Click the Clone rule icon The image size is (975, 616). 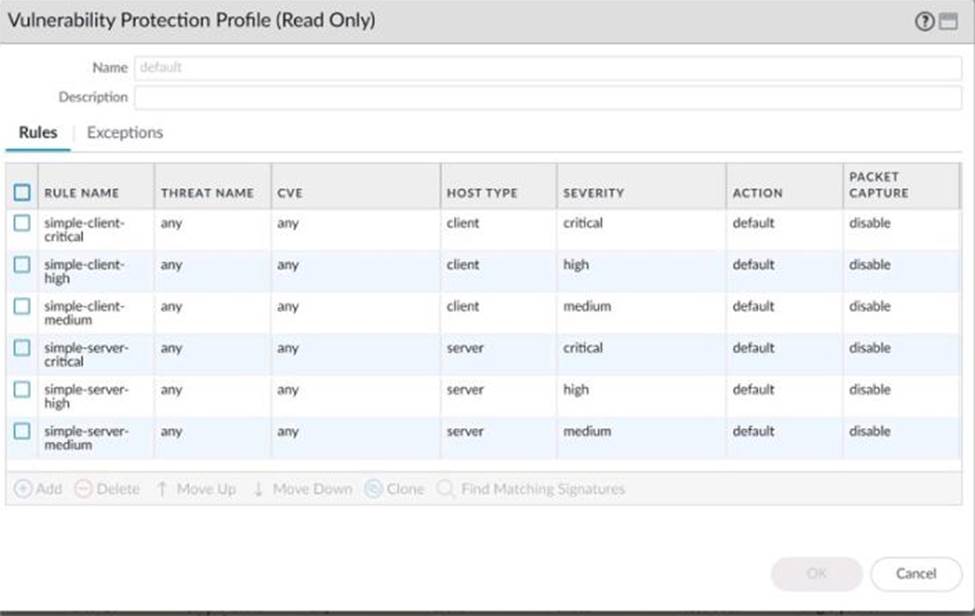tap(374, 489)
